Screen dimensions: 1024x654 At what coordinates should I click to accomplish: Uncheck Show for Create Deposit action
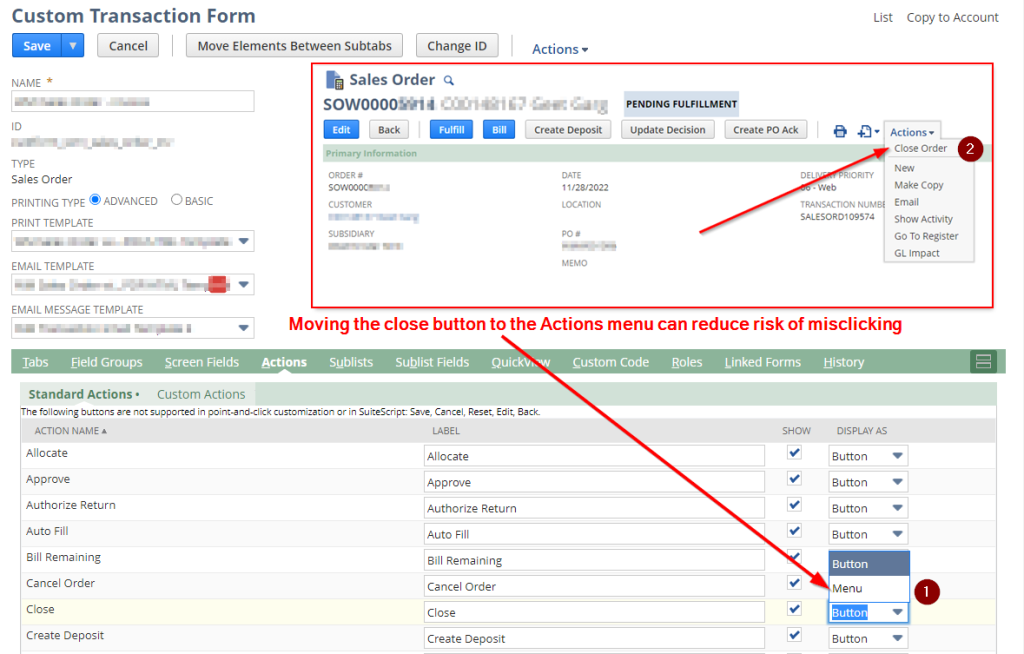coord(794,635)
